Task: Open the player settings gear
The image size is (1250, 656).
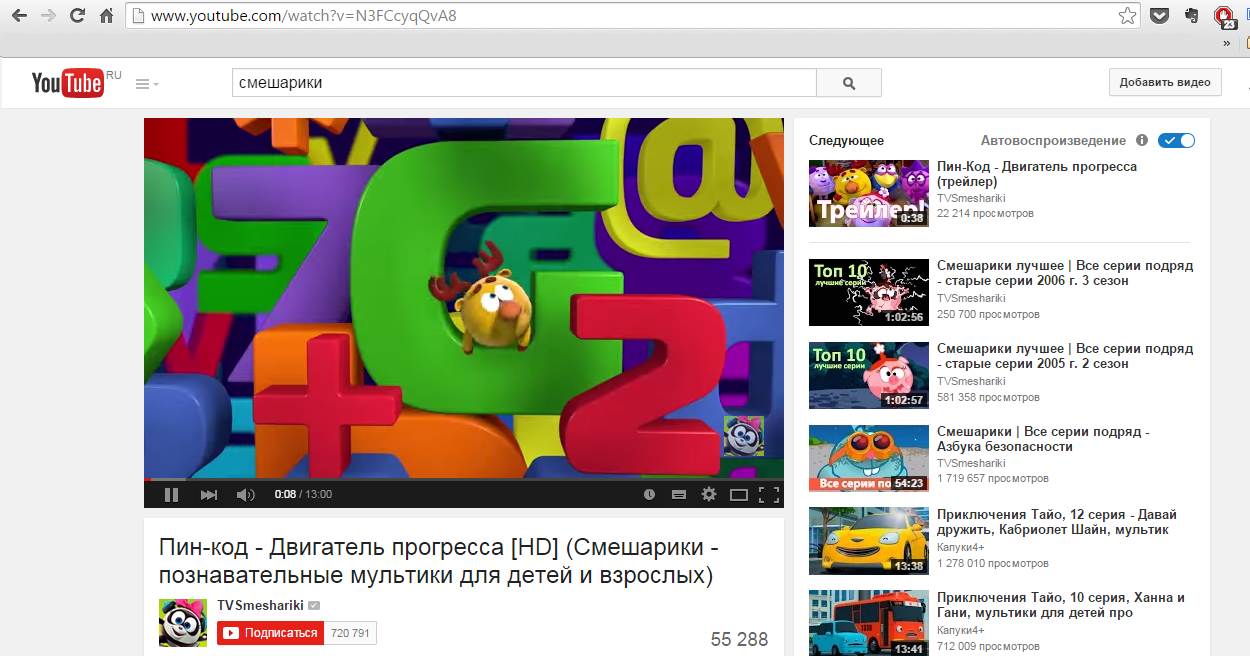Action: (x=709, y=494)
